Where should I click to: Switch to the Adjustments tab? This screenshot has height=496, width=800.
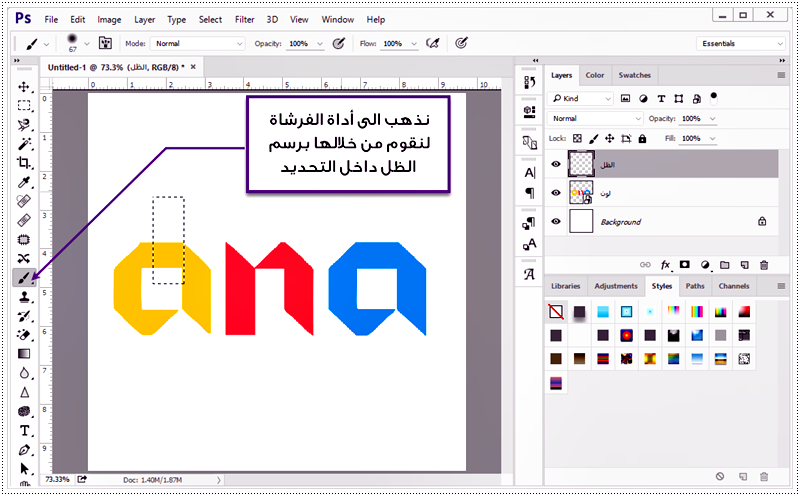(x=616, y=286)
